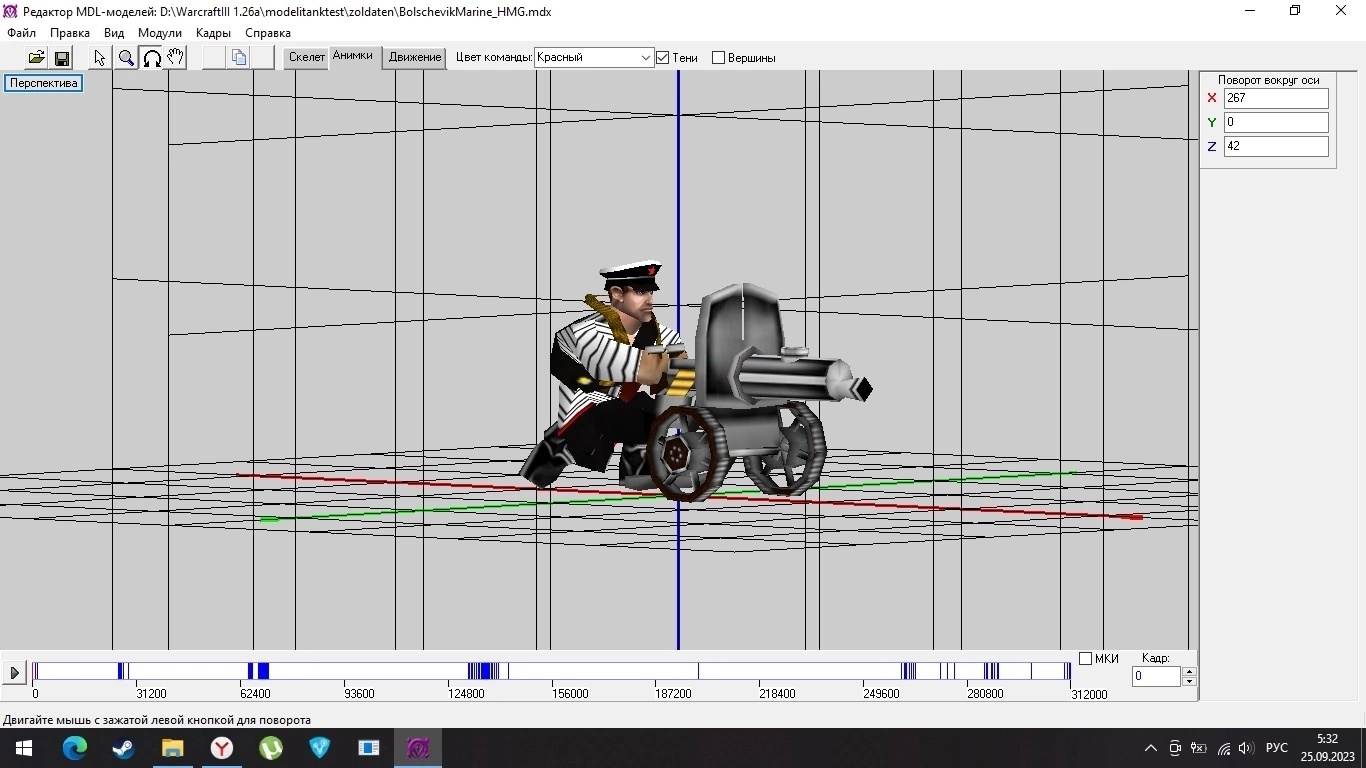Activate the magnifier zoom tool
Viewport: 1366px width, 768px height.
click(x=126, y=57)
